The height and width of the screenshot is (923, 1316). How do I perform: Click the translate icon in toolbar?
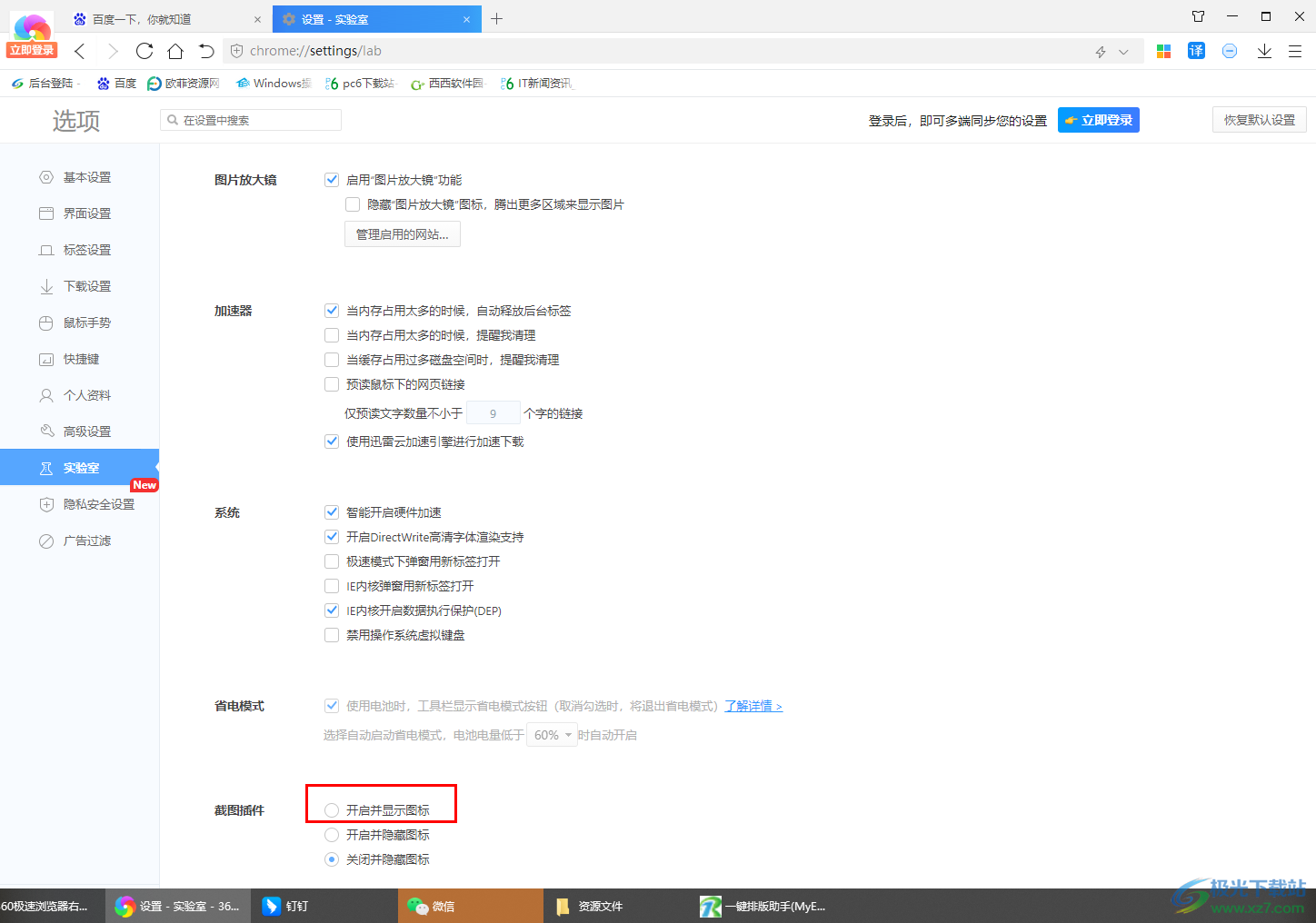1196,52
